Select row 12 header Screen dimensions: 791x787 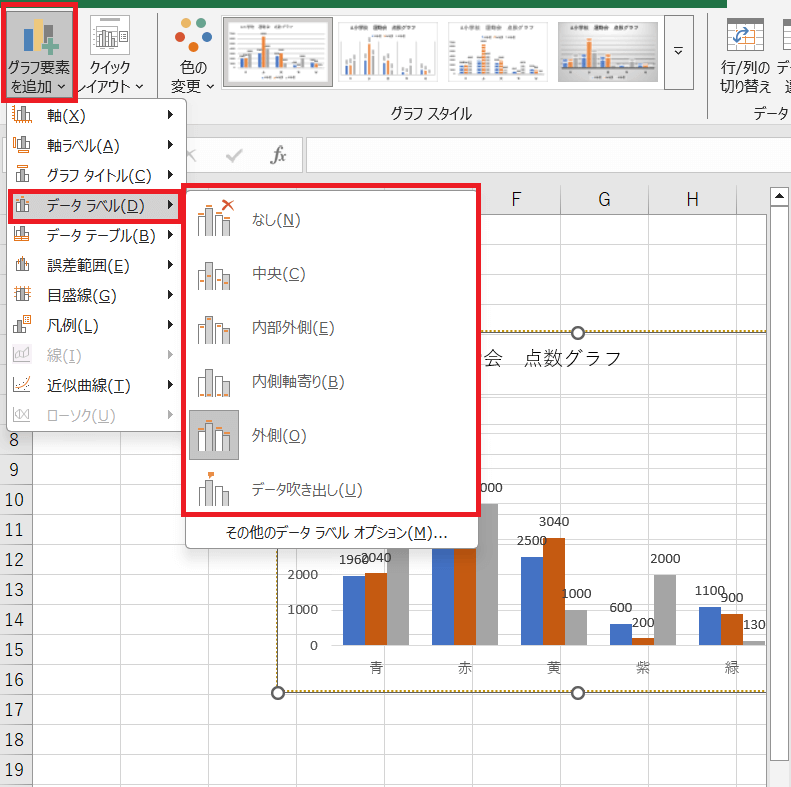[15, 559]
